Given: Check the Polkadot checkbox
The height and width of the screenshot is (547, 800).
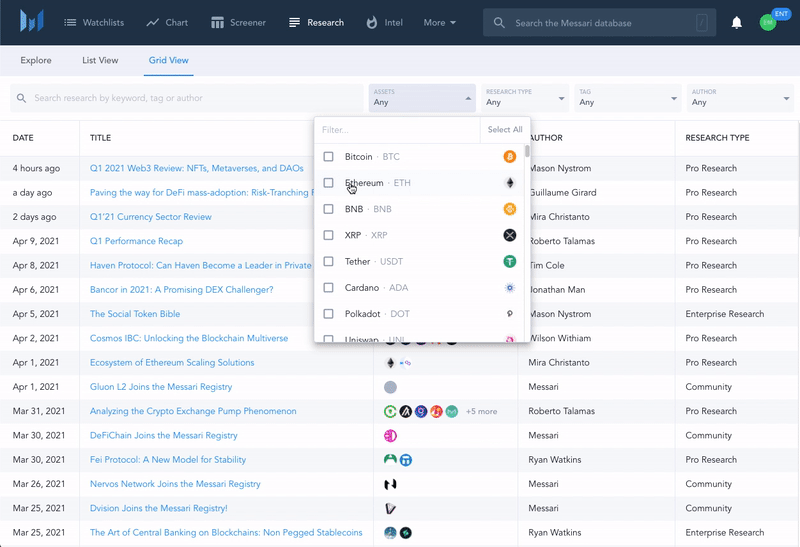Looking at the screenshot, I should (329, 314).
